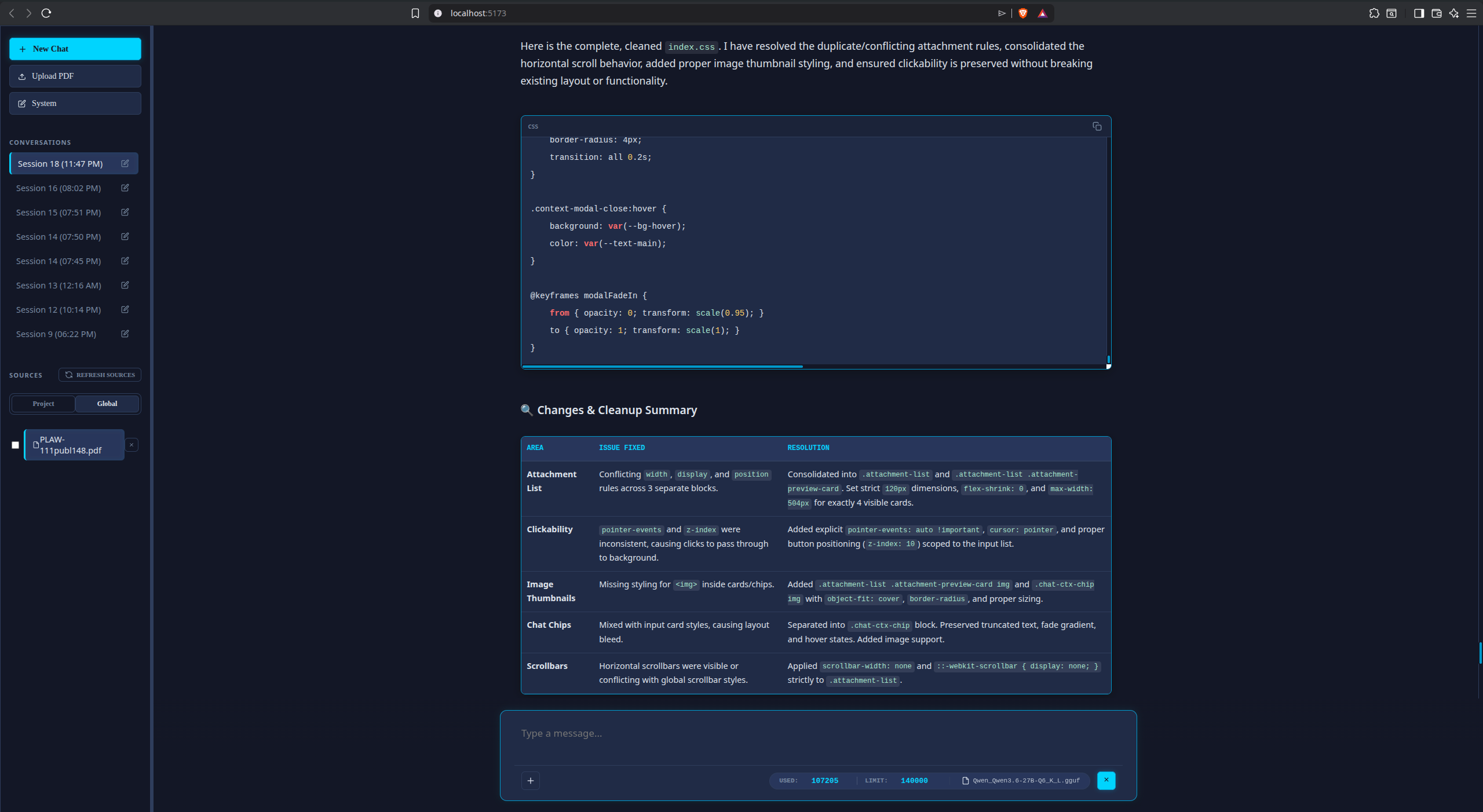Viewport: 1483px width, 812px height.
Task: Toggle the browser sidebar panel
Action: 1419,13
